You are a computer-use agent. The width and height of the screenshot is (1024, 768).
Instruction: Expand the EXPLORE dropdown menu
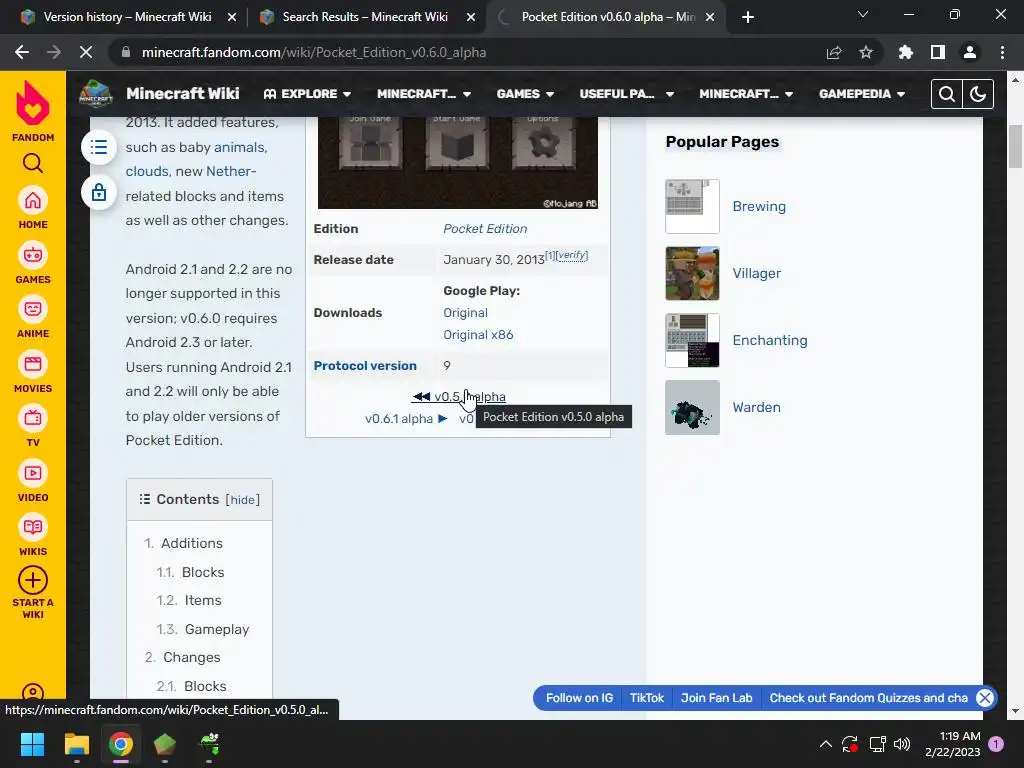click(308, 94)
